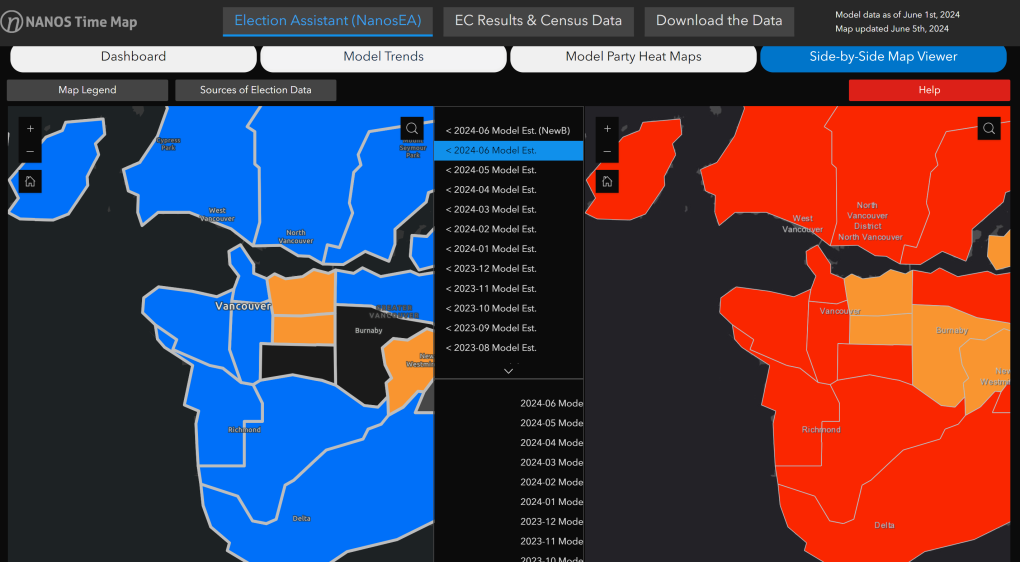Choose right-side 2024-03 Model entry
The width and height of the screenshot is (1020, 562).
508,462
